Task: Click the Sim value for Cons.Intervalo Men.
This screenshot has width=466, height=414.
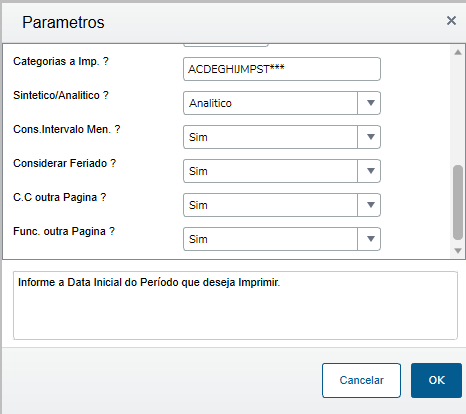Action: [270, 137]
